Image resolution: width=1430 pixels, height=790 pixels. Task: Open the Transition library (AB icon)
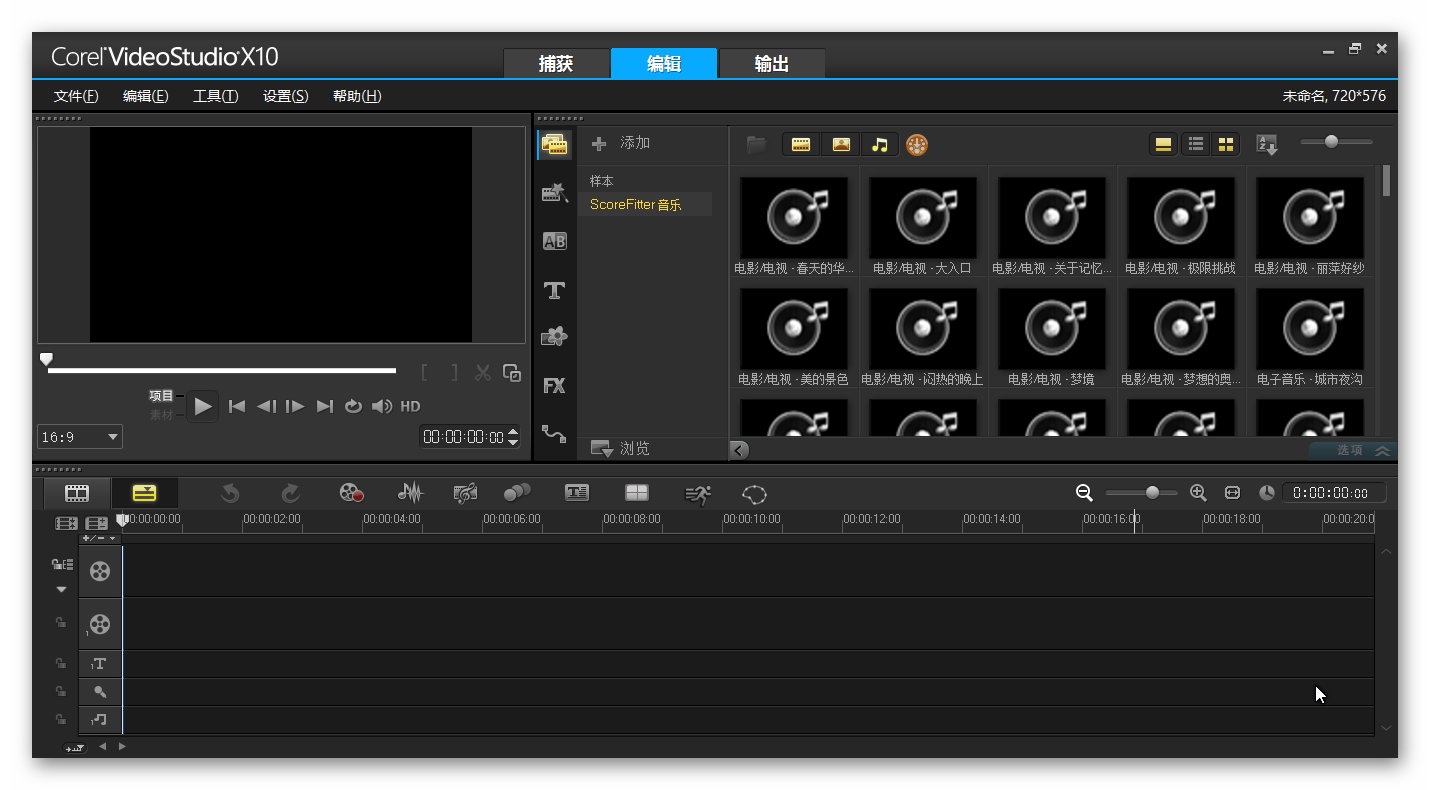point(554,241)
